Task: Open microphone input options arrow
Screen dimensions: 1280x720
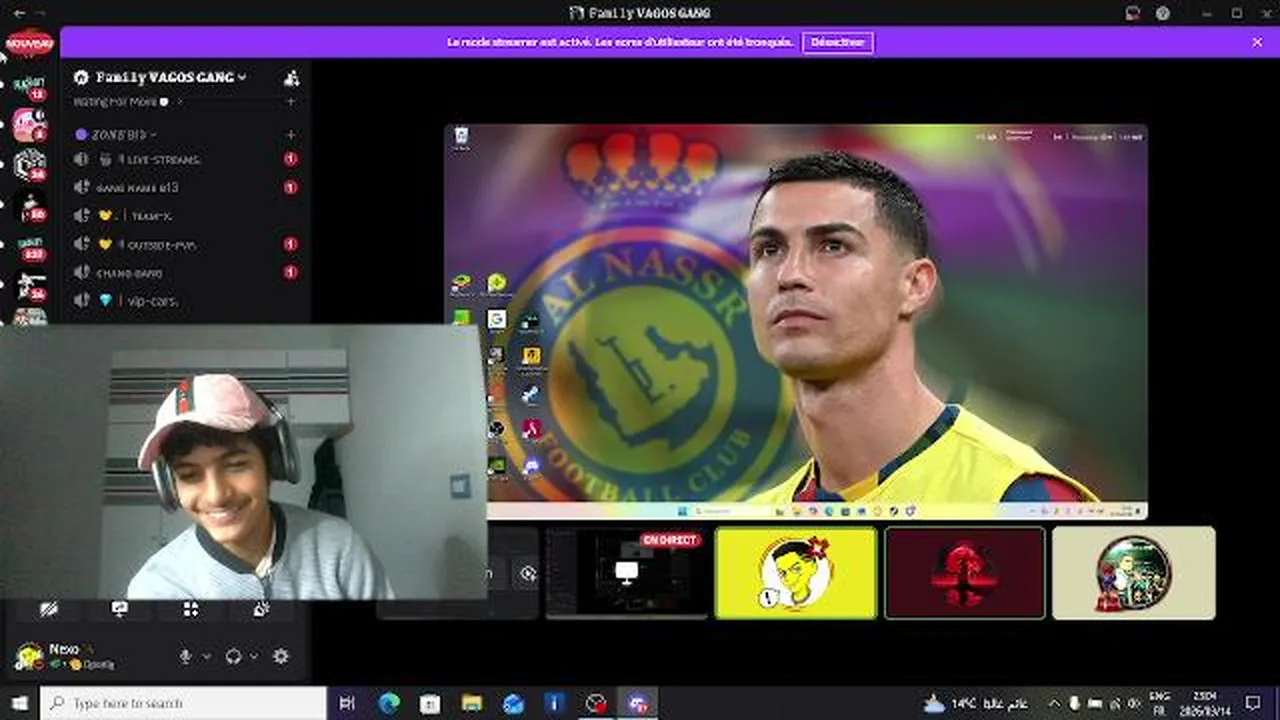Action: coord(207,656)
